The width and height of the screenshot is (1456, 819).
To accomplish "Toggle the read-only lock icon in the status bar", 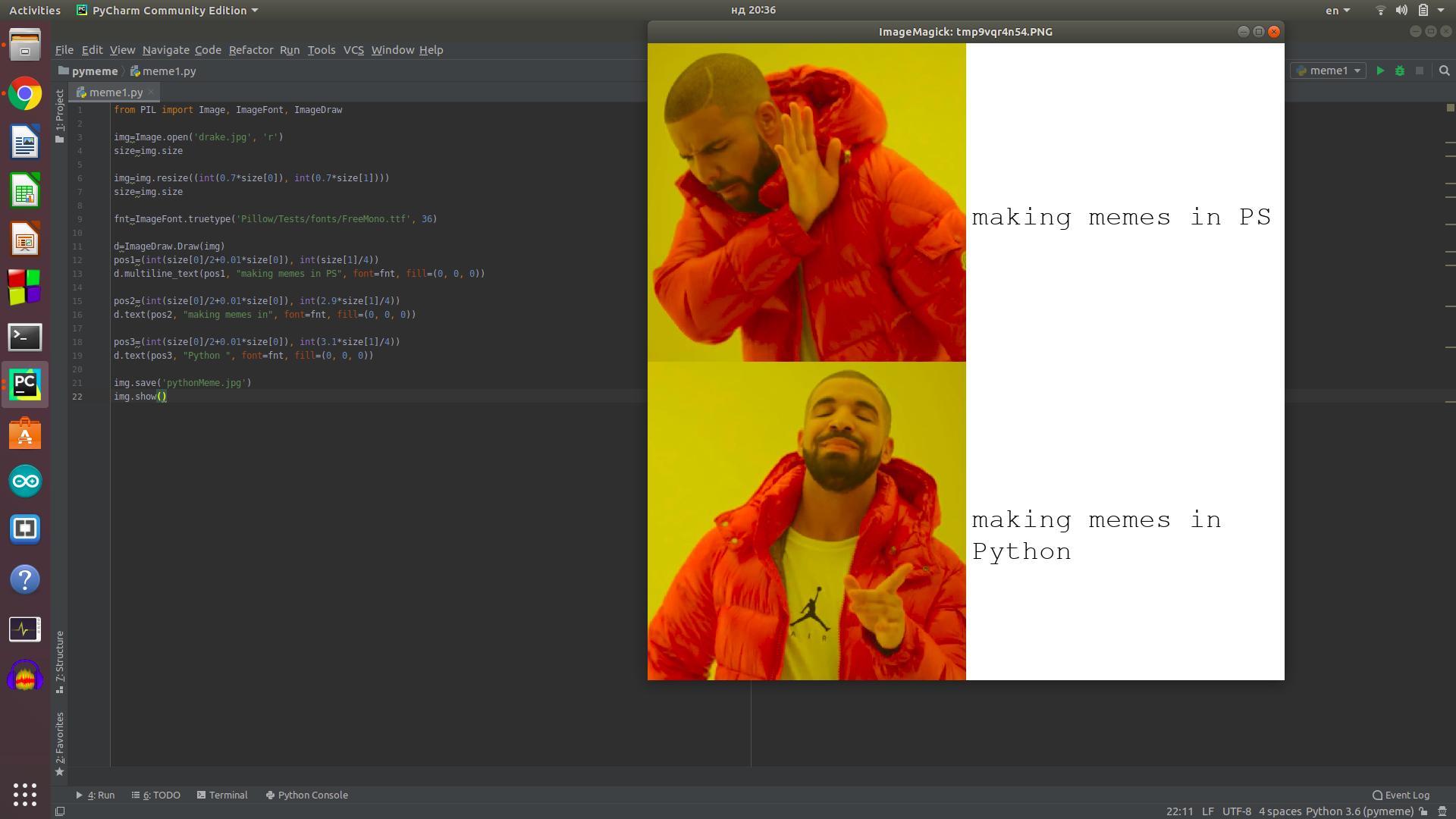I will click(x=1423, y=811).
